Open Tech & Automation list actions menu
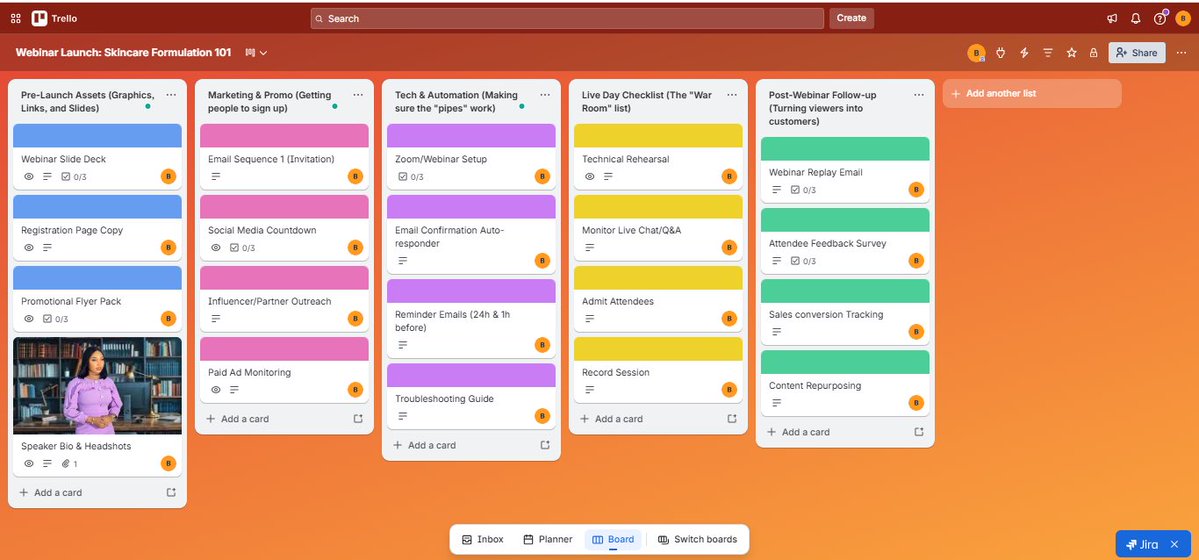 coord(545,95)
